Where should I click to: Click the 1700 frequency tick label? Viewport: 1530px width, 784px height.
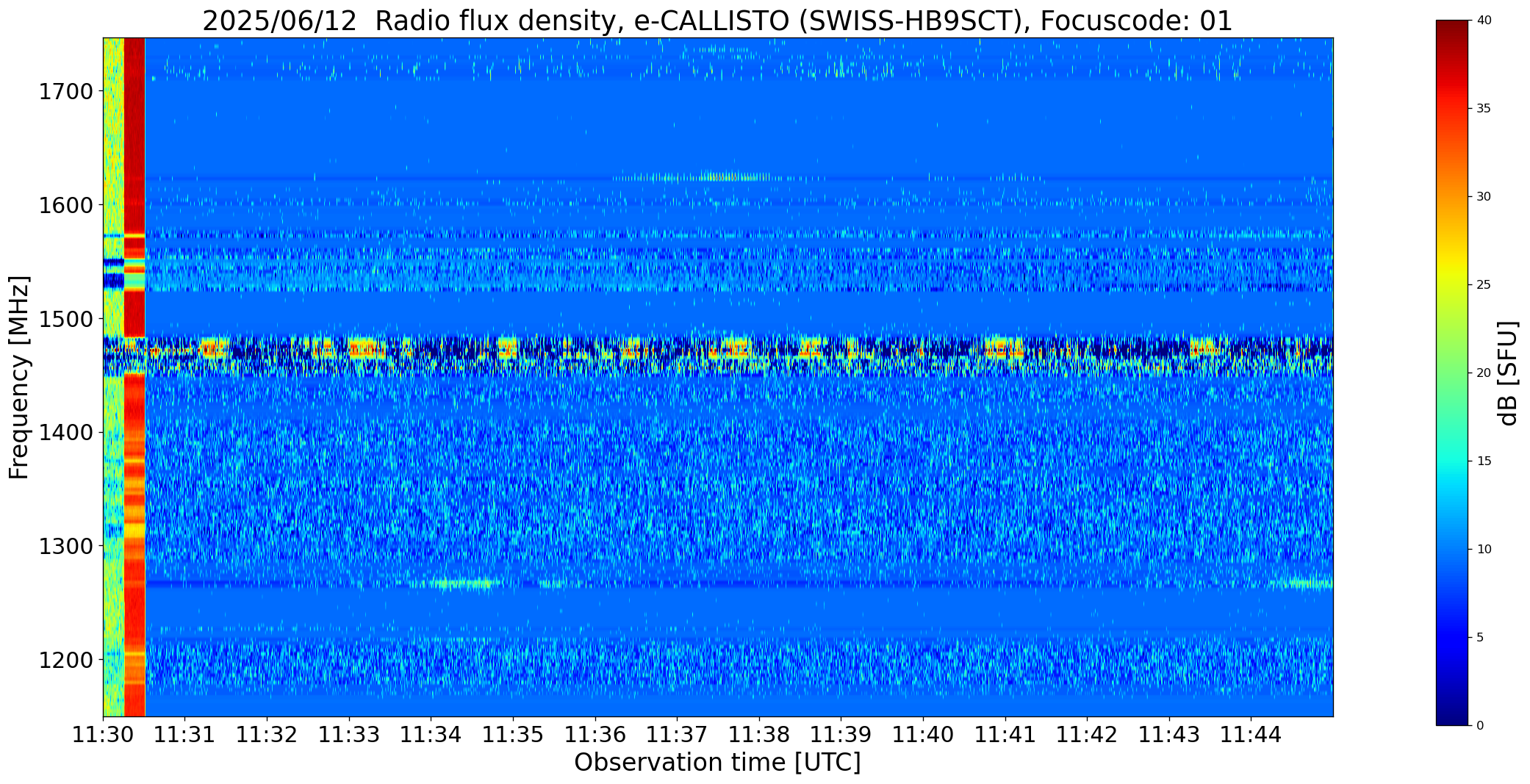click(x=65, y=92)
